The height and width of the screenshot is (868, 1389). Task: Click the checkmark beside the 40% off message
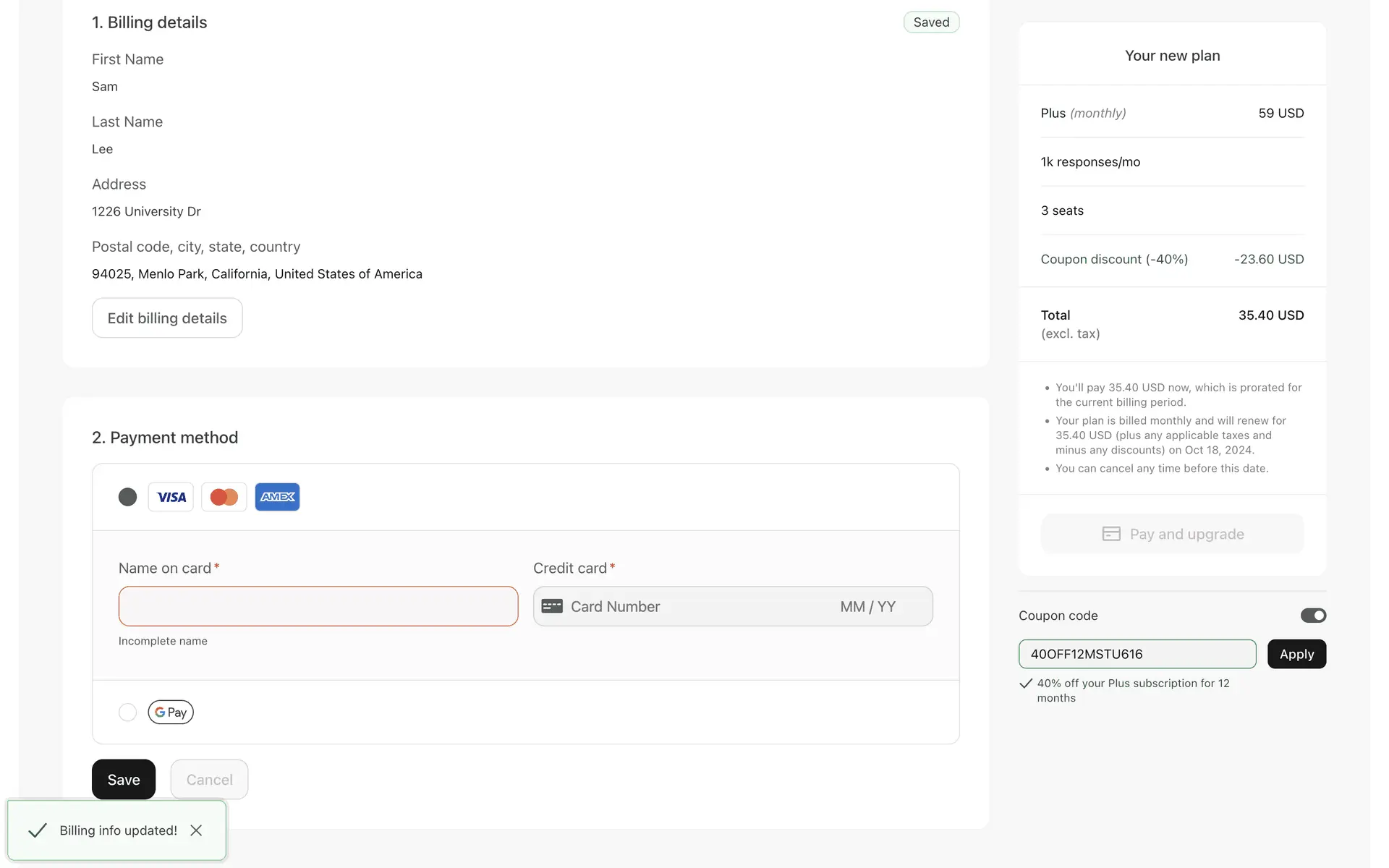click(1025, 684)
